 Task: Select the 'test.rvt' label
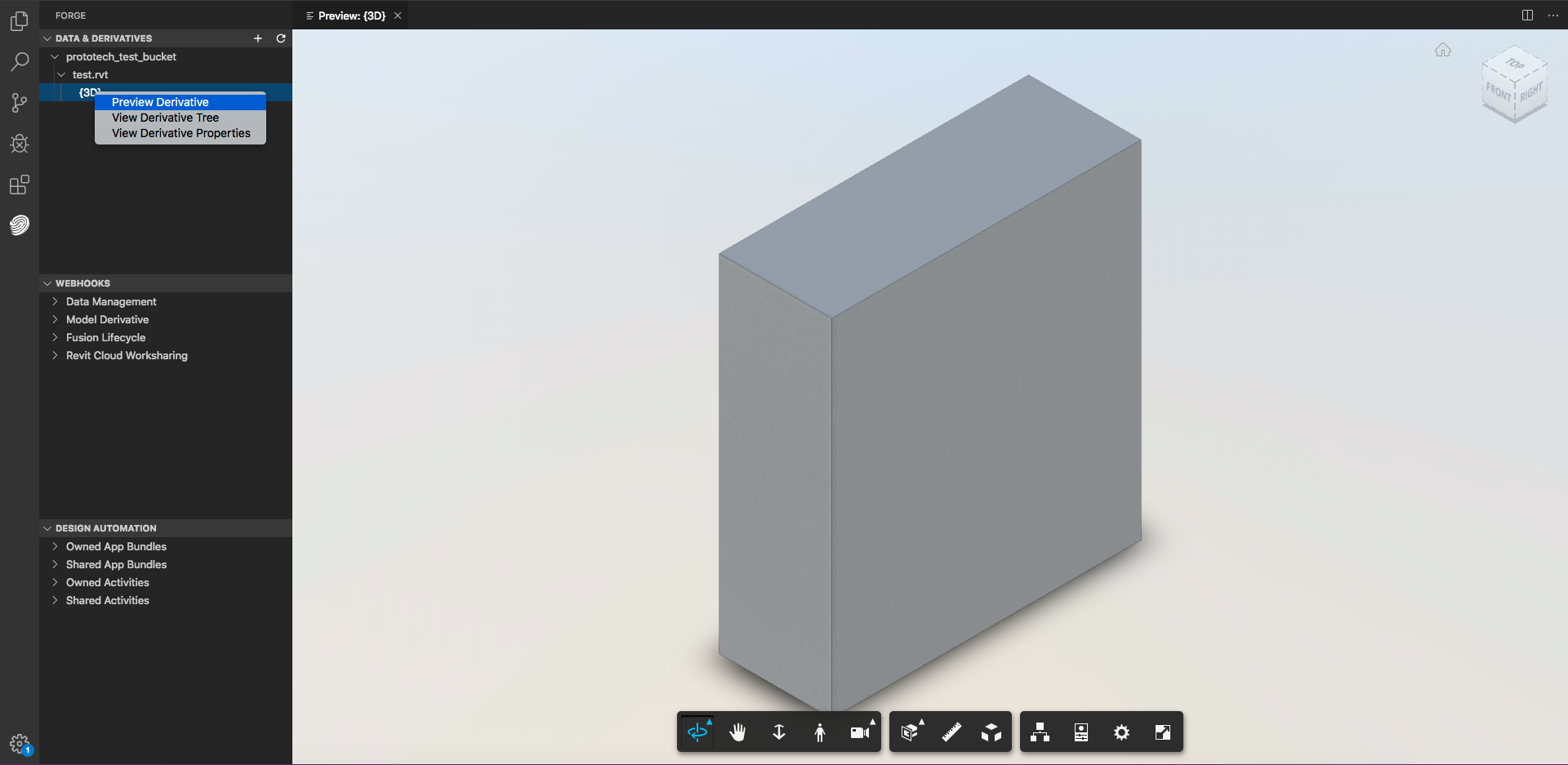[x=90, y=74]
